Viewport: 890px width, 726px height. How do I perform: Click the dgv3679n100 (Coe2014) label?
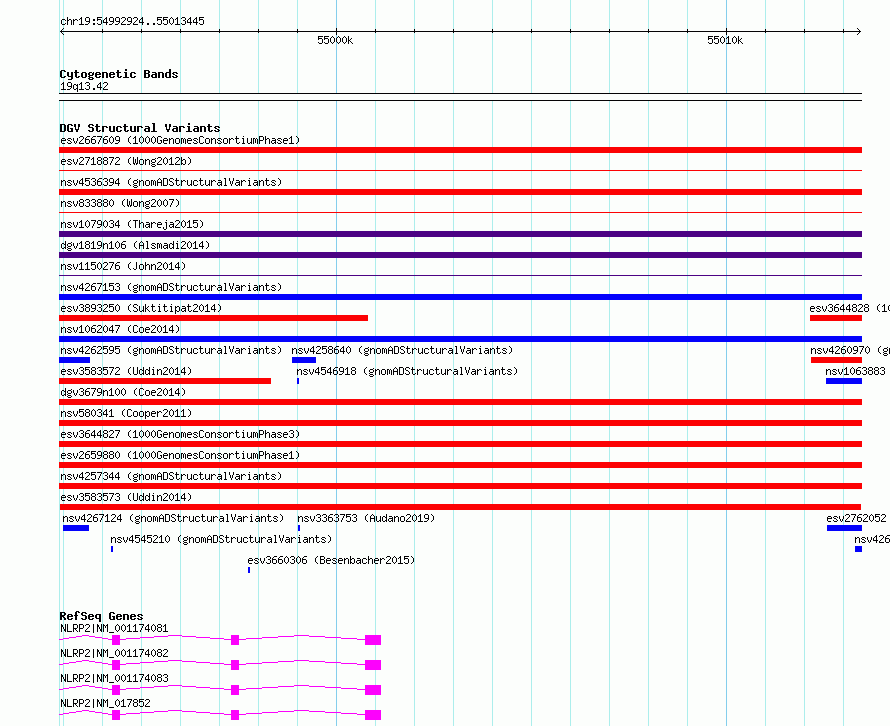point(123,392)
